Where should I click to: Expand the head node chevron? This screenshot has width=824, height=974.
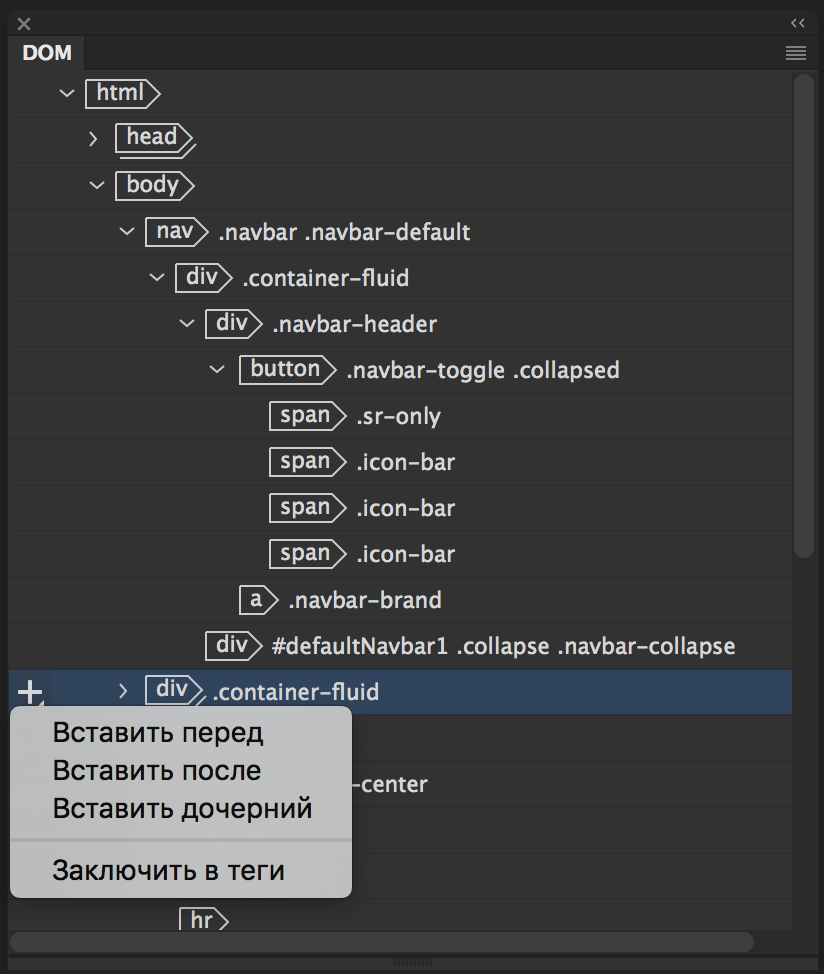tap(94, 138)
